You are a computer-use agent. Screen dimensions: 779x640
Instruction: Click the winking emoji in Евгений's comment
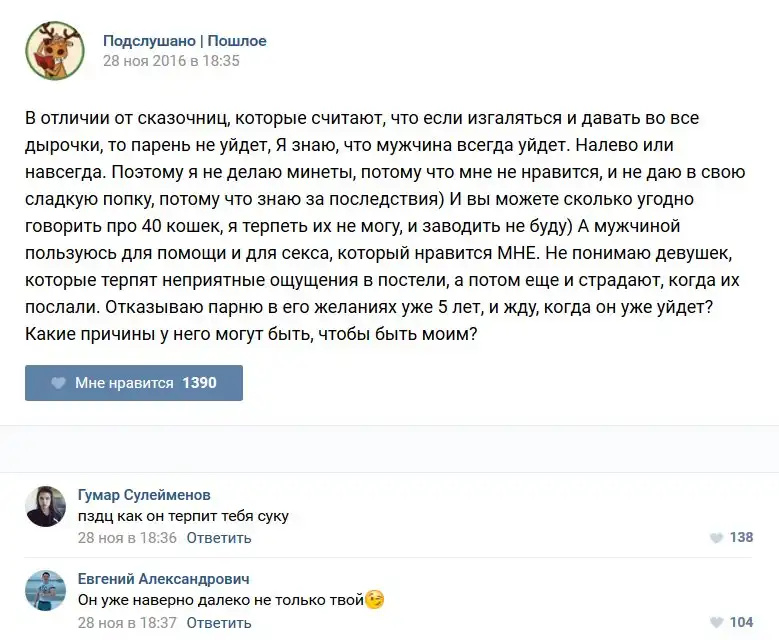coord(375,600)
